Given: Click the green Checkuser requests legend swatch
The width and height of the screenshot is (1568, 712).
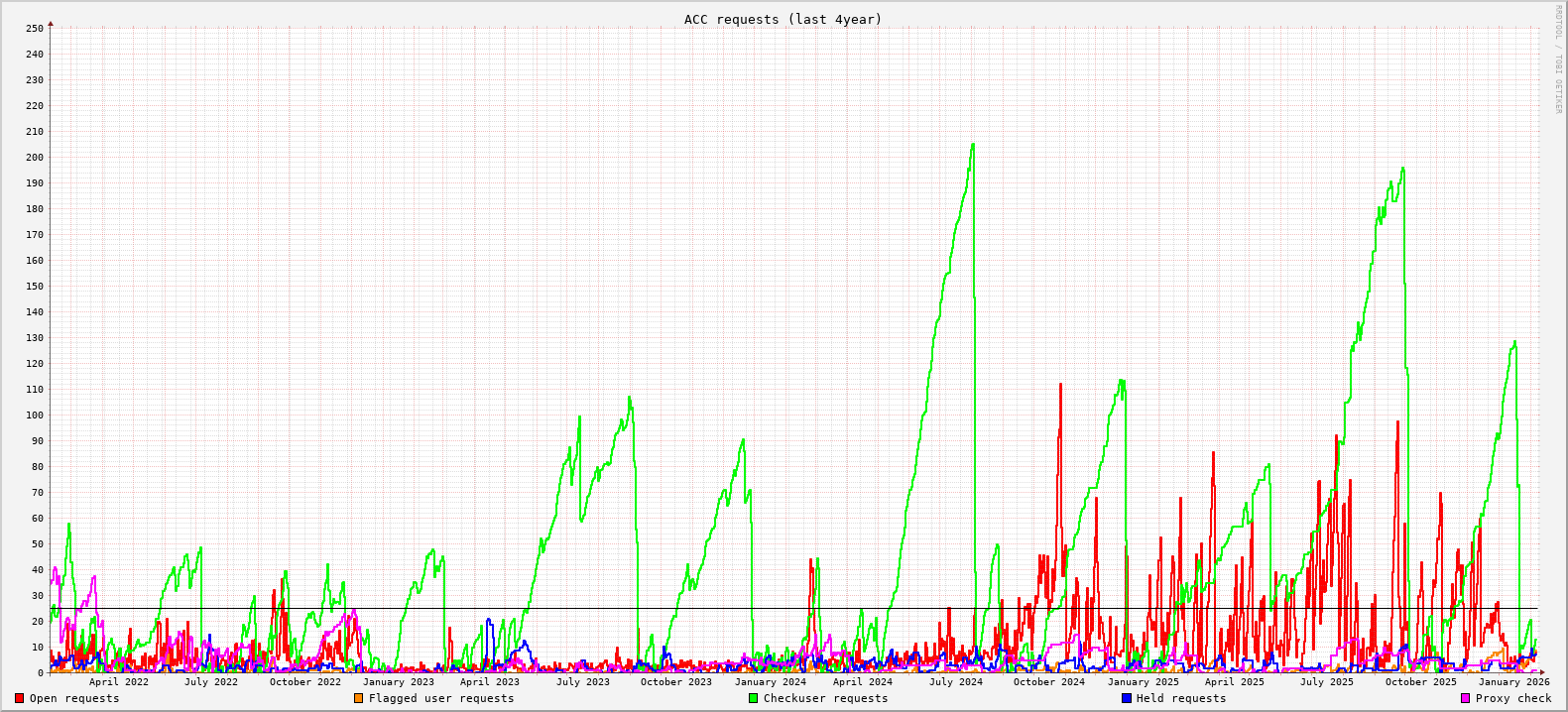Looking at the screenshot, I should [x=754, y=698].
